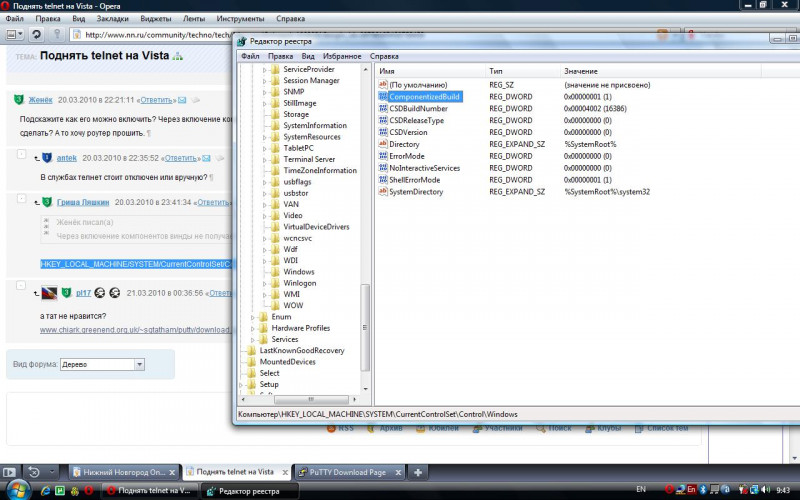Click the Bluetooth icon in system tray

703,490
